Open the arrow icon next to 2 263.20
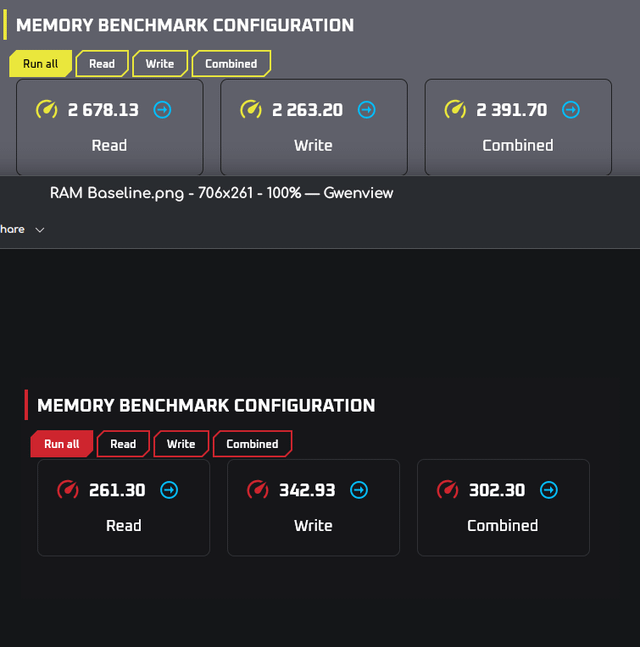Screen dimensions: 640x647 coord(366,109)
